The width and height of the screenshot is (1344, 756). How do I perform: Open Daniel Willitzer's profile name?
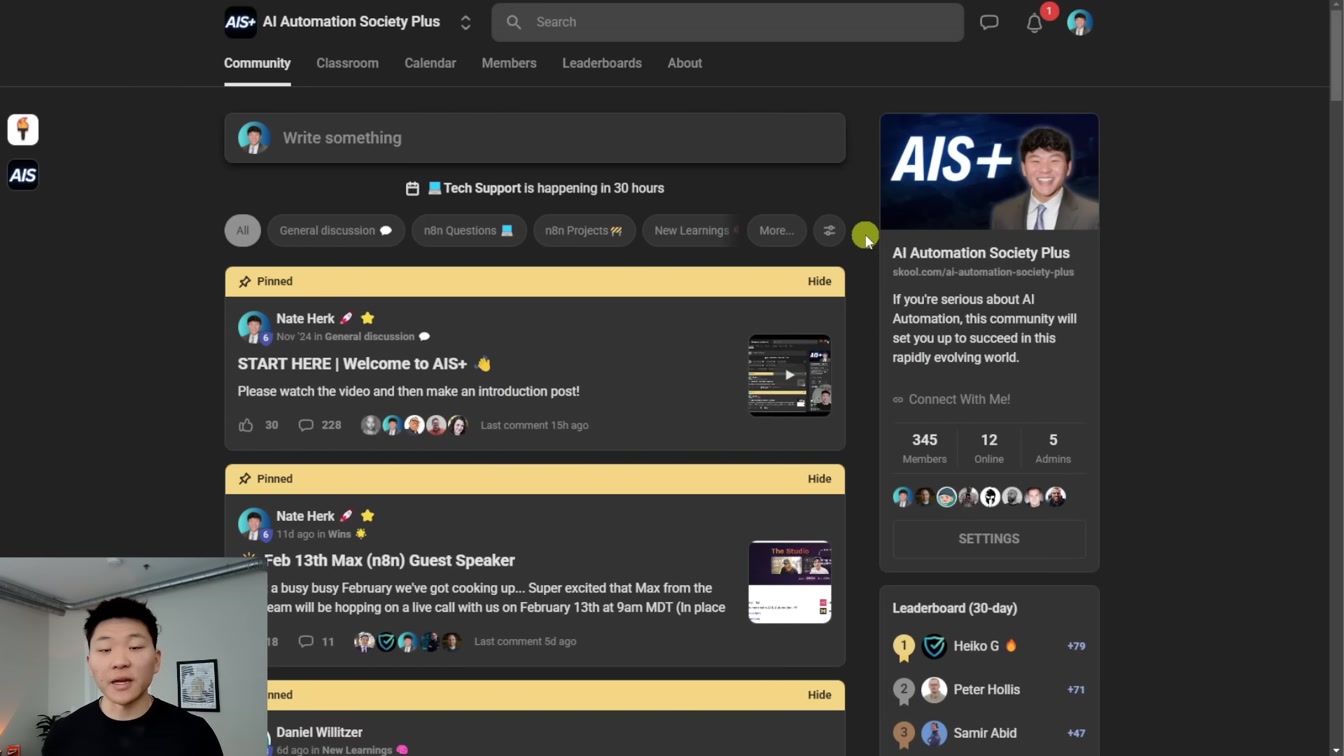(319, 732)
